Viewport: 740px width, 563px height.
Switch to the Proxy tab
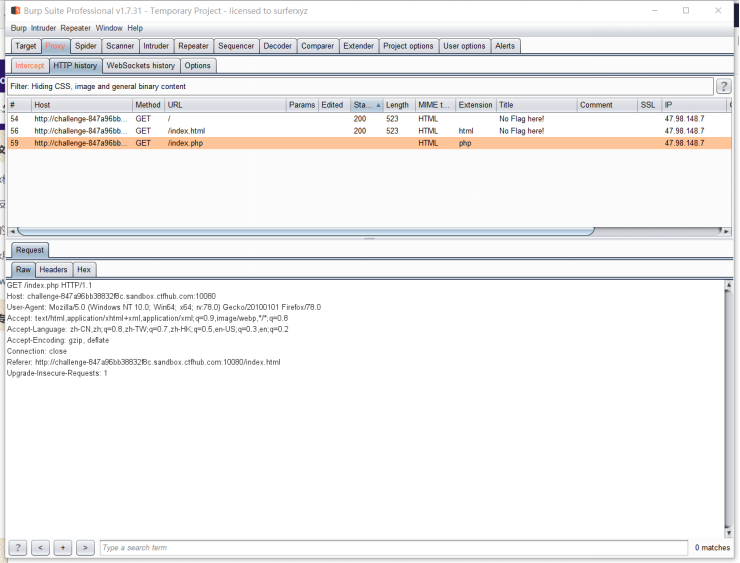[x=55, y=46]
